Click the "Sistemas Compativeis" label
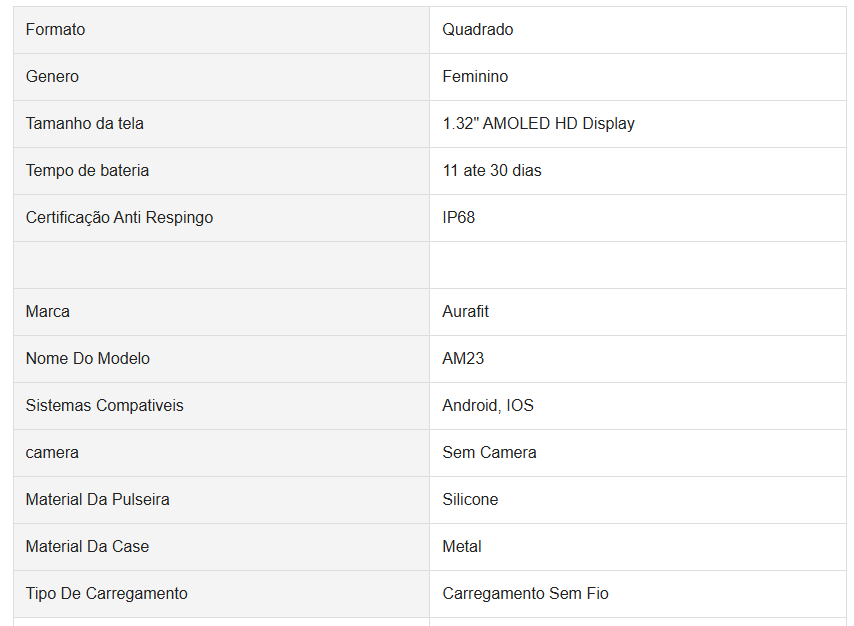The image size is (854, 626). (105, 406)
